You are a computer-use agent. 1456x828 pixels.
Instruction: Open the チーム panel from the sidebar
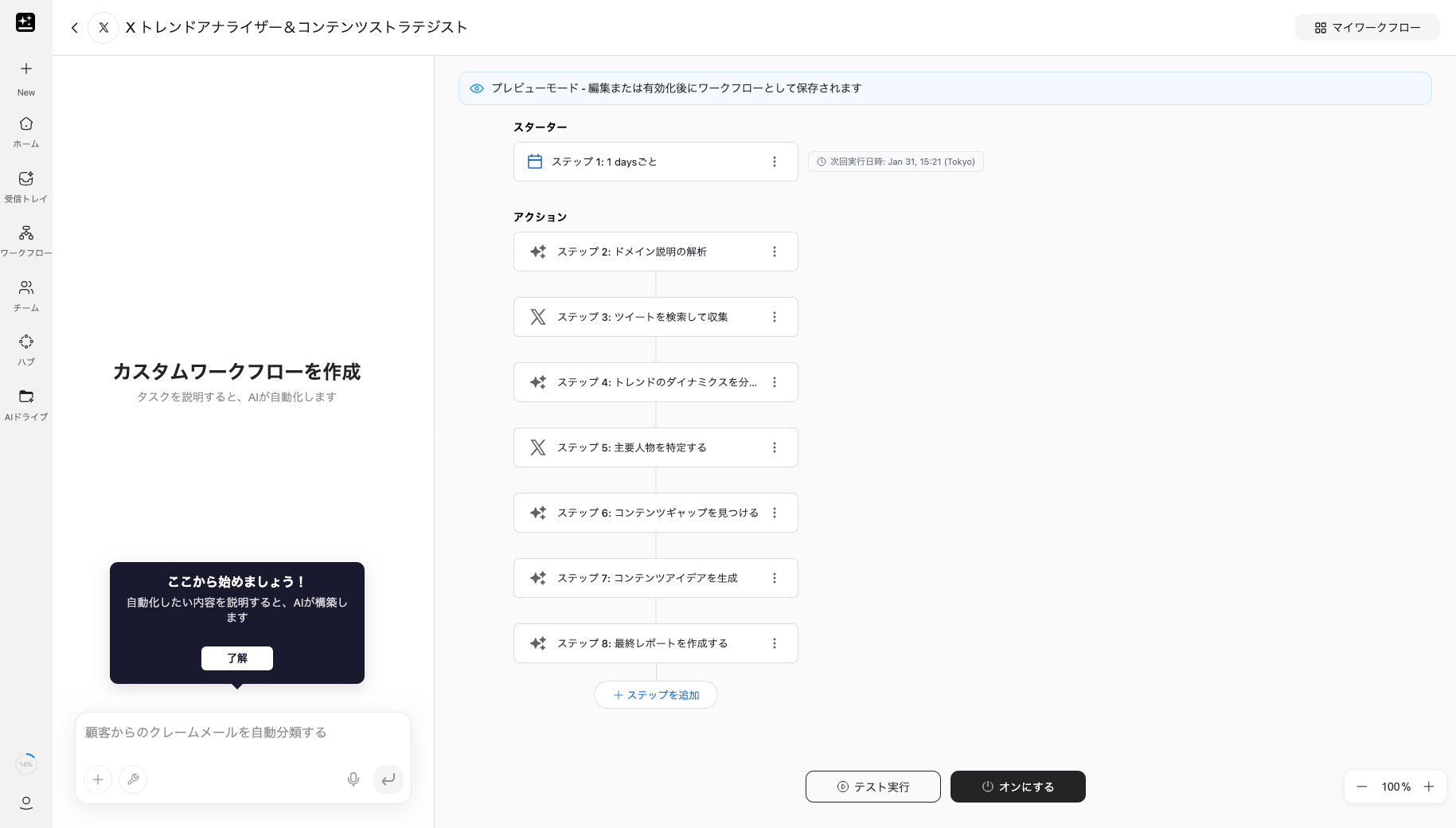25,288
